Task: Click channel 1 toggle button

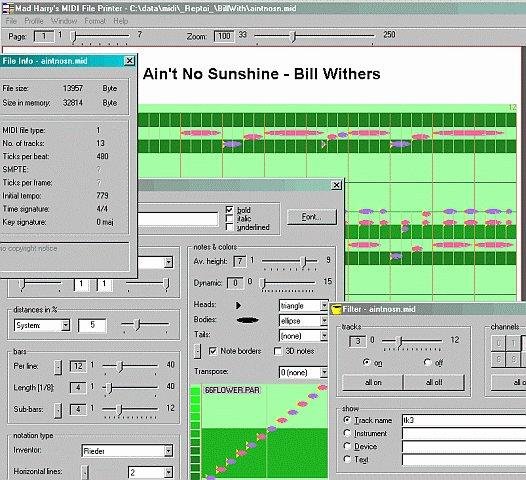Action: point(513,343)
